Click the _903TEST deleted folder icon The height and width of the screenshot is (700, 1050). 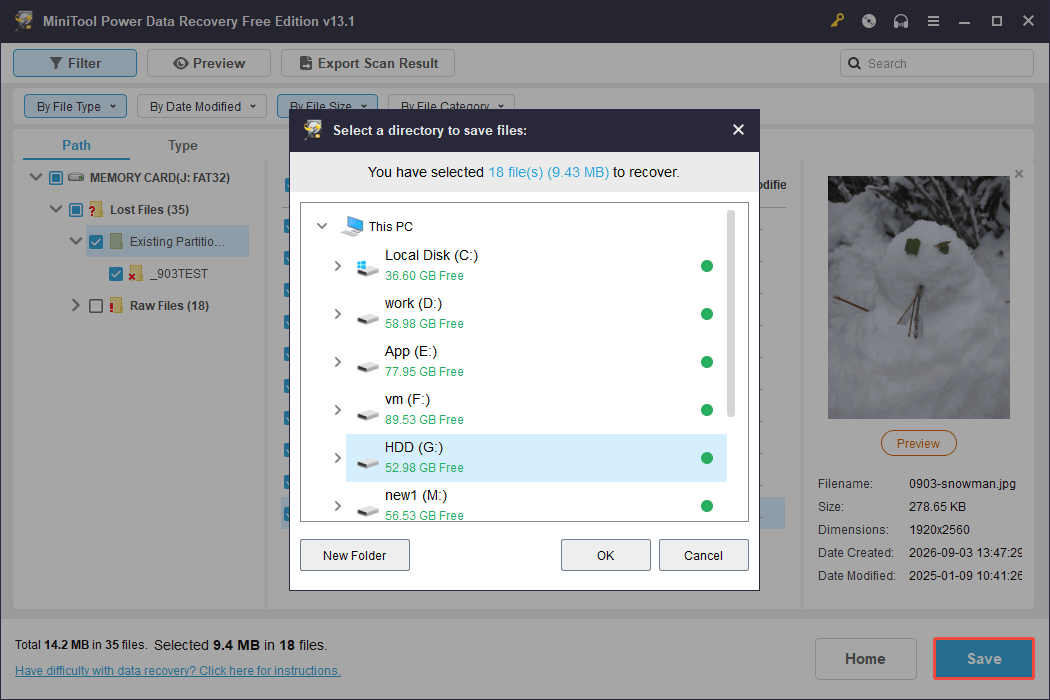(x=135, y=273)
